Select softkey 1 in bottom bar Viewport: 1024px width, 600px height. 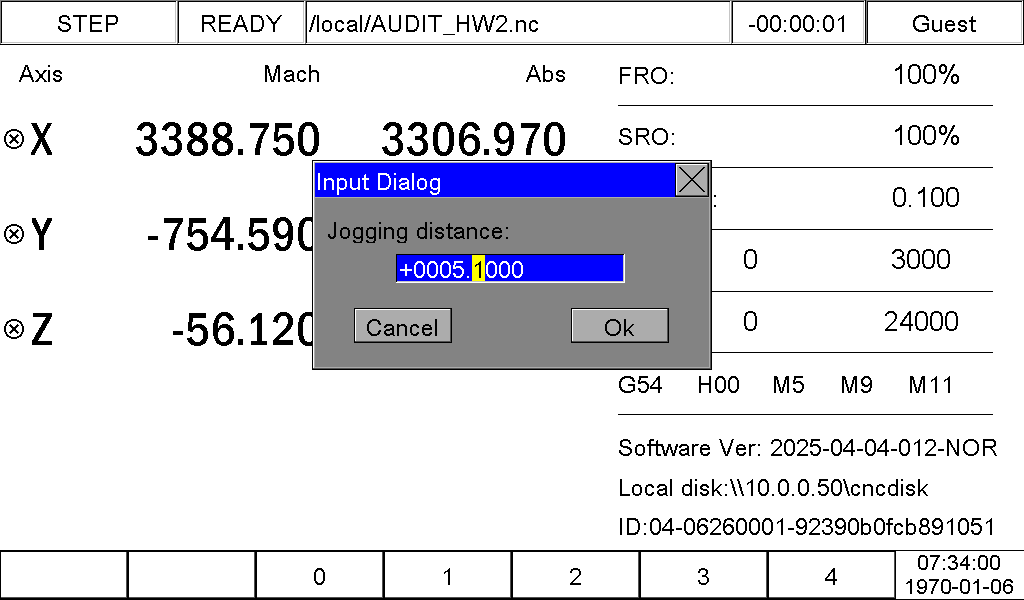447,575
